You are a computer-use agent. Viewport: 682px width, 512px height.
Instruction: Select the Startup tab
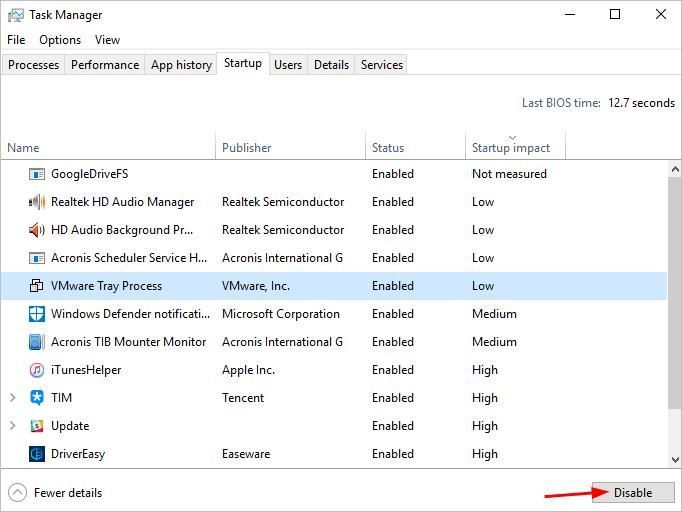[x=243, y=64]
